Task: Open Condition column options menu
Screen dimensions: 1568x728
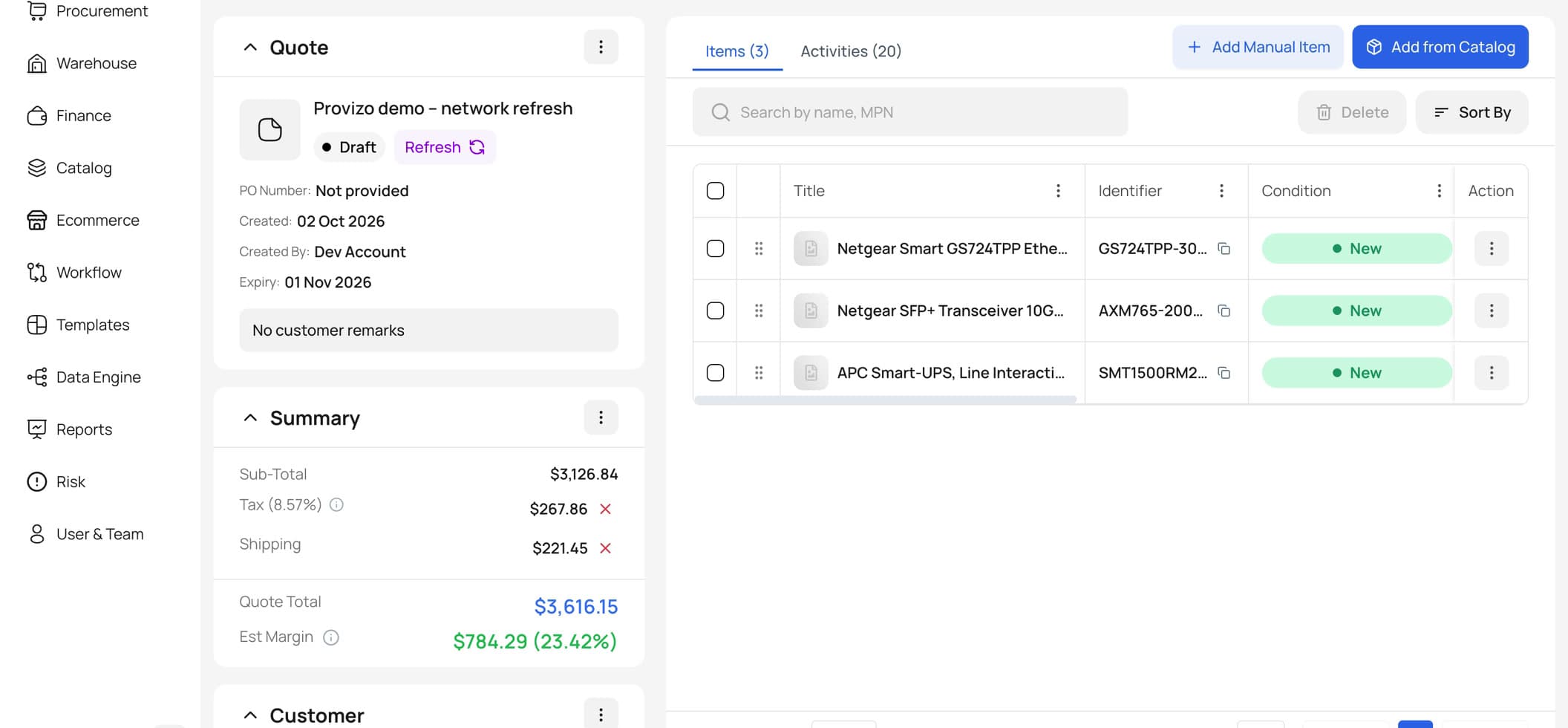Action: pyautogui.click(x=1439, y=191)
